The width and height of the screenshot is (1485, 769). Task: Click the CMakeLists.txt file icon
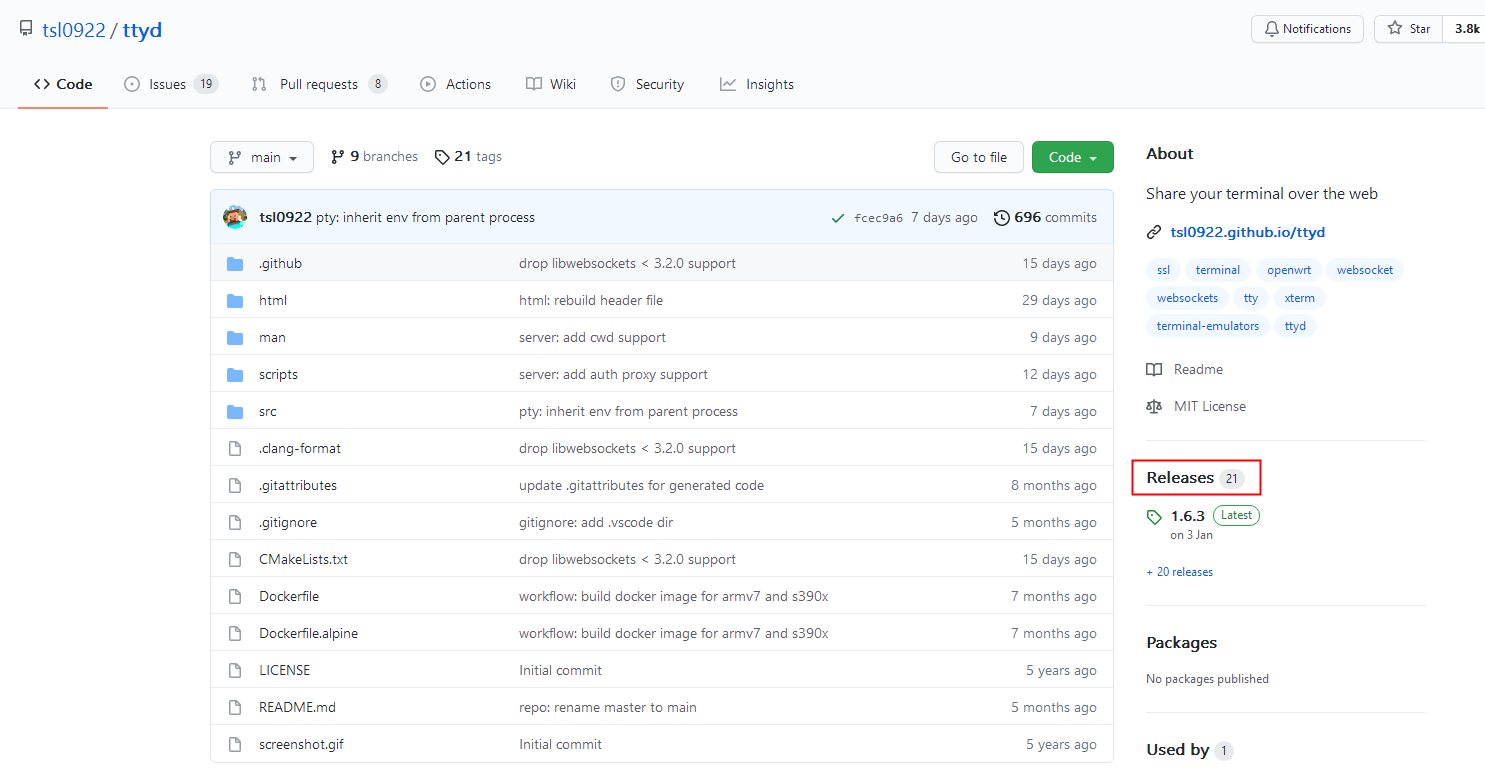(235, 560)
